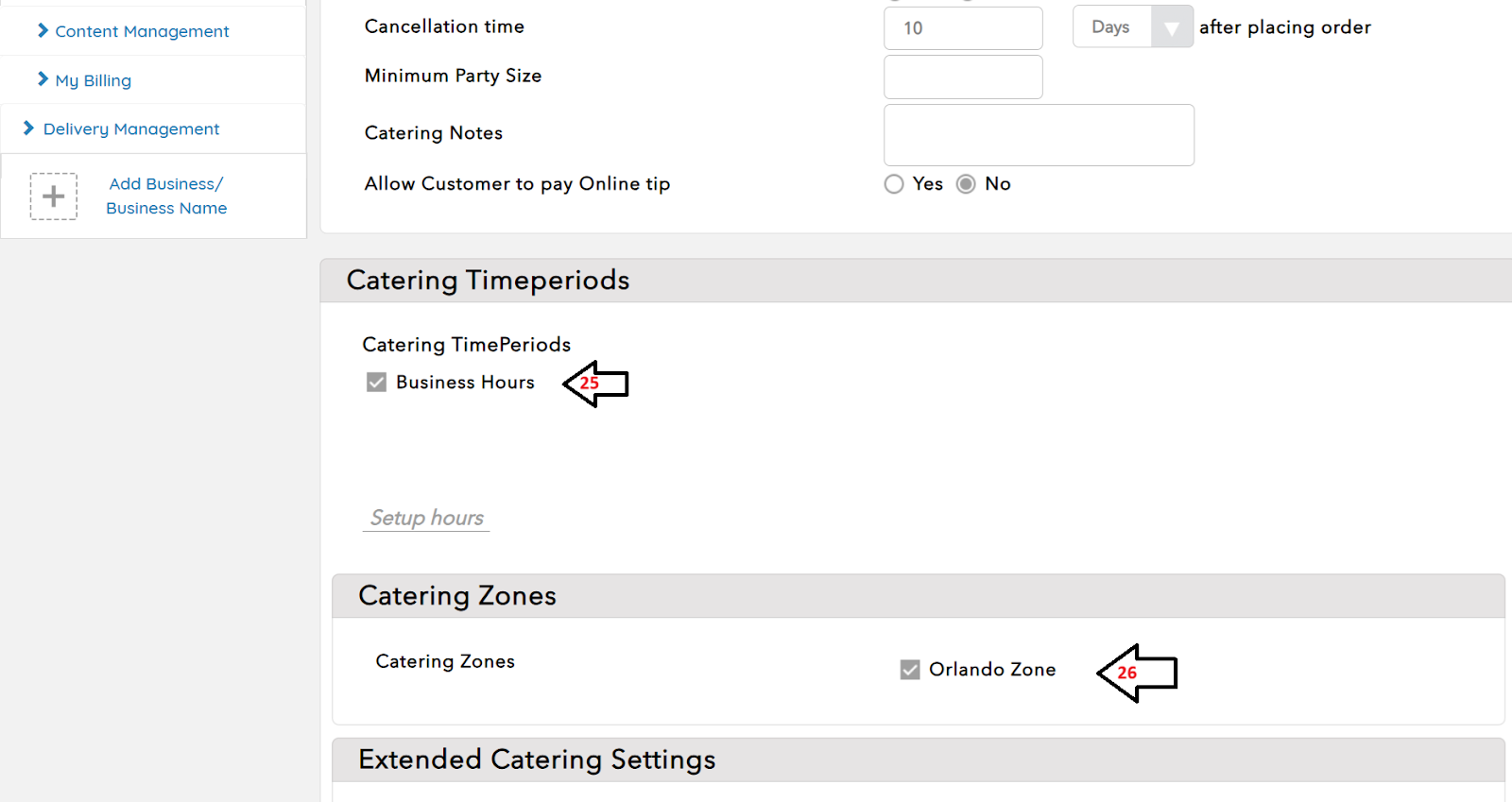Screen dimensions: 1512x802
Task: Click the Extended Catering Settings header
Action: [x=537, y=759]
